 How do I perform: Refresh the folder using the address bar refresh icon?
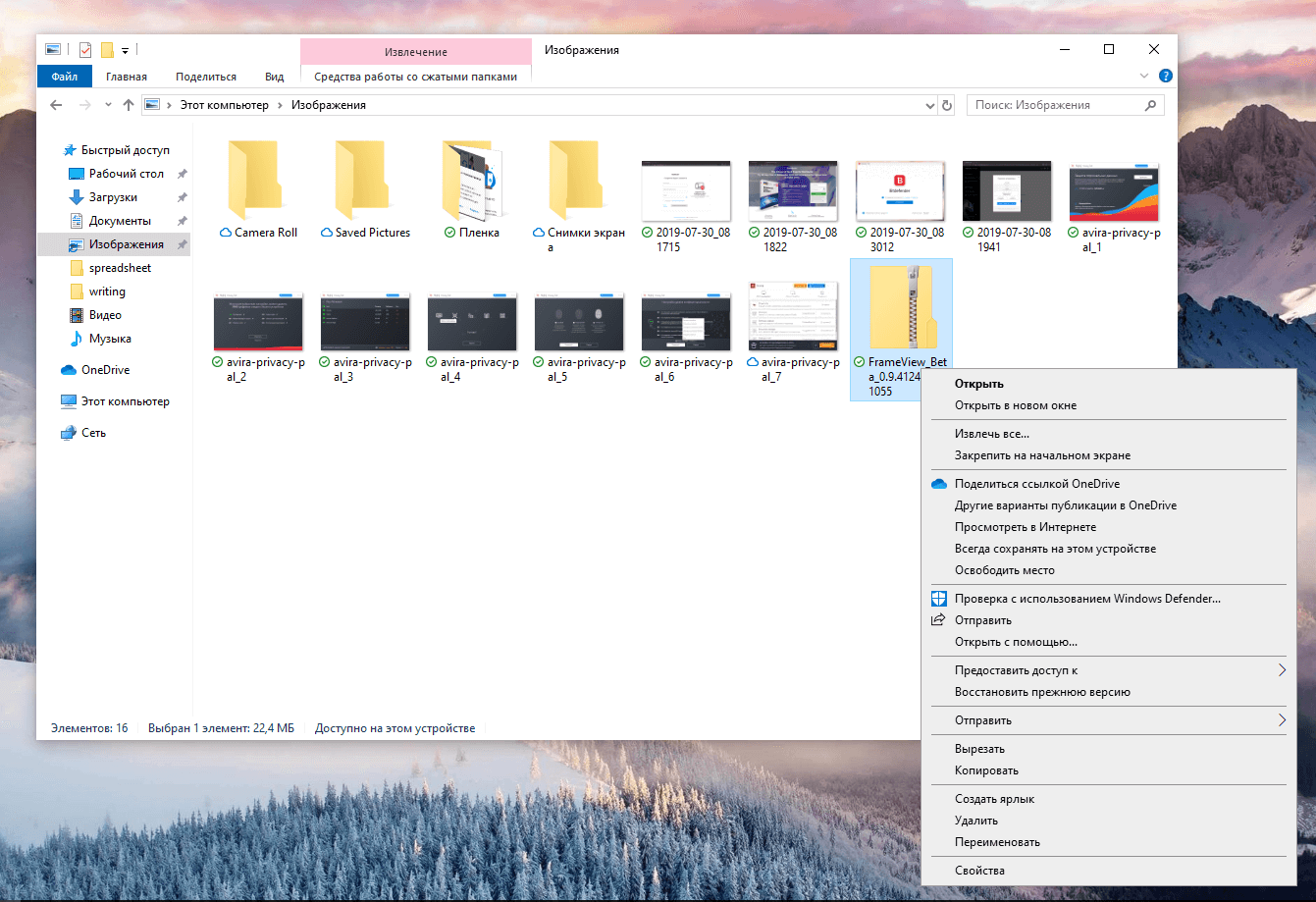pyautogui.click(x=945, y=104)
